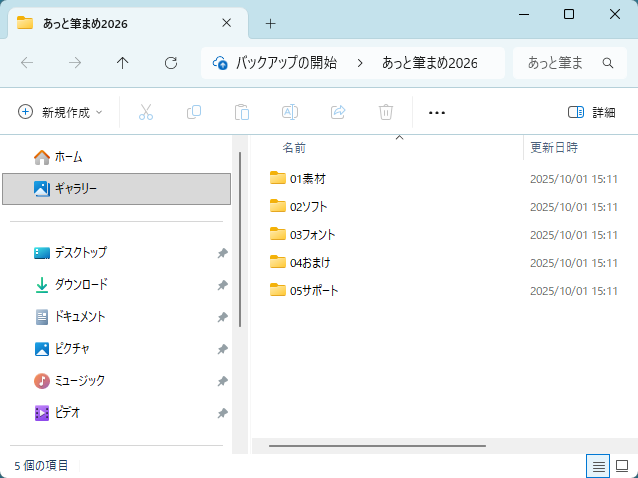Click the バックアップの開始 breadcrumb
The image size is (638, 478).
tap(285, 63)
